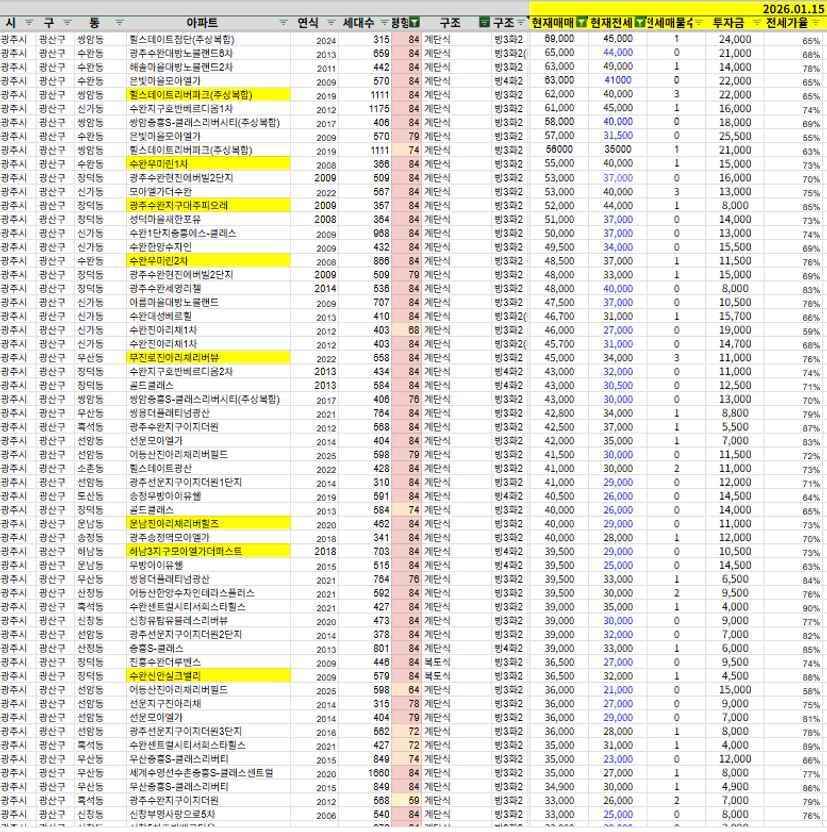This screenshot has height=832, width=827.
Task: Click the yellow 수완우미린2차 apartment cell
Action: pos(159,260)
